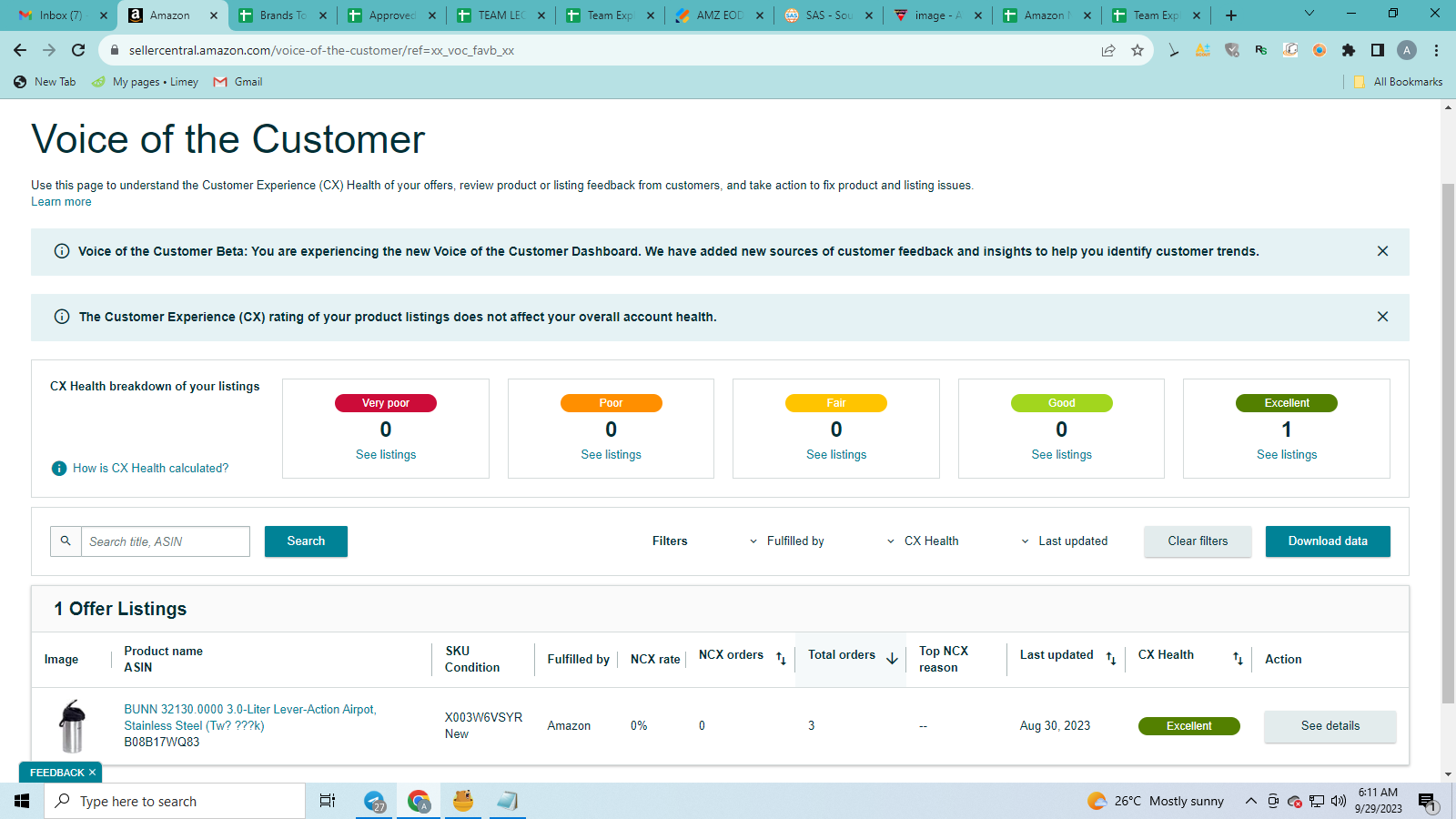The height and width of the screenshot is (819, 1456).
Task: Switch to the TEAM LEC tab
Action: point(502,15)
